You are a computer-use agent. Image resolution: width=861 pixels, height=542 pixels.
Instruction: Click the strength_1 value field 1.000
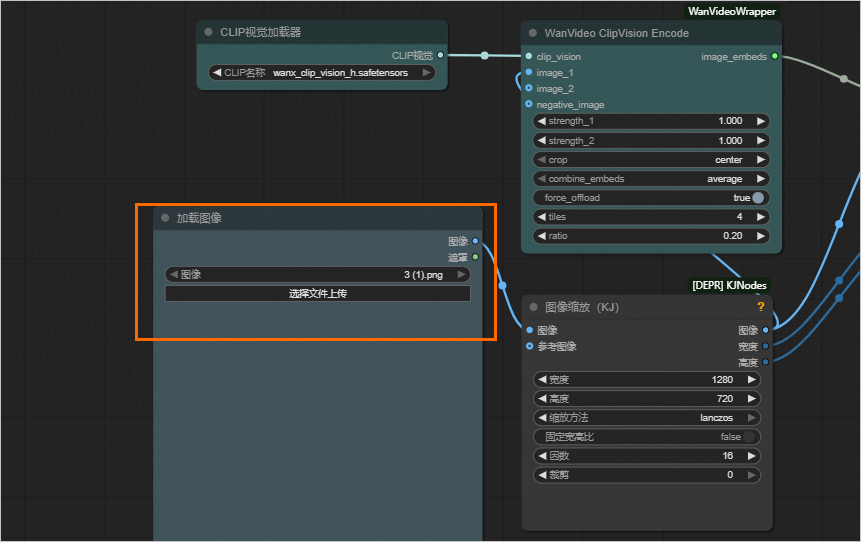(x=730, y=121)
